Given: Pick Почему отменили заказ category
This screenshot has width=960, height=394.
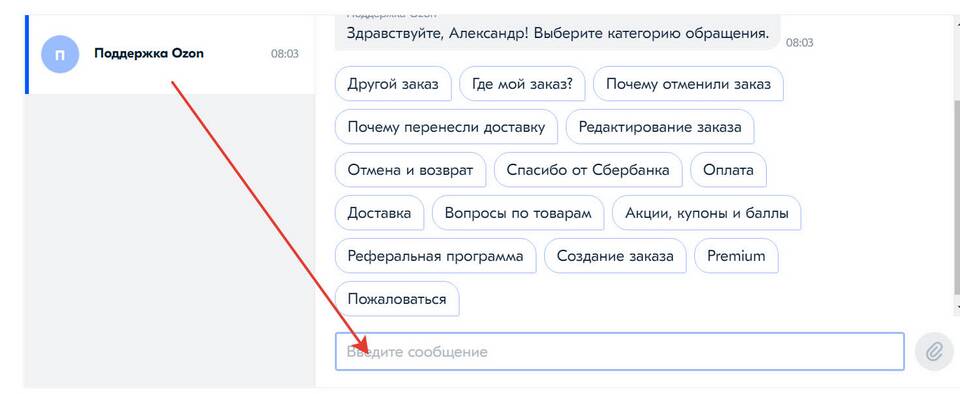Looking at the screenshot, I should pyautogui.click(x=688, y=84).
